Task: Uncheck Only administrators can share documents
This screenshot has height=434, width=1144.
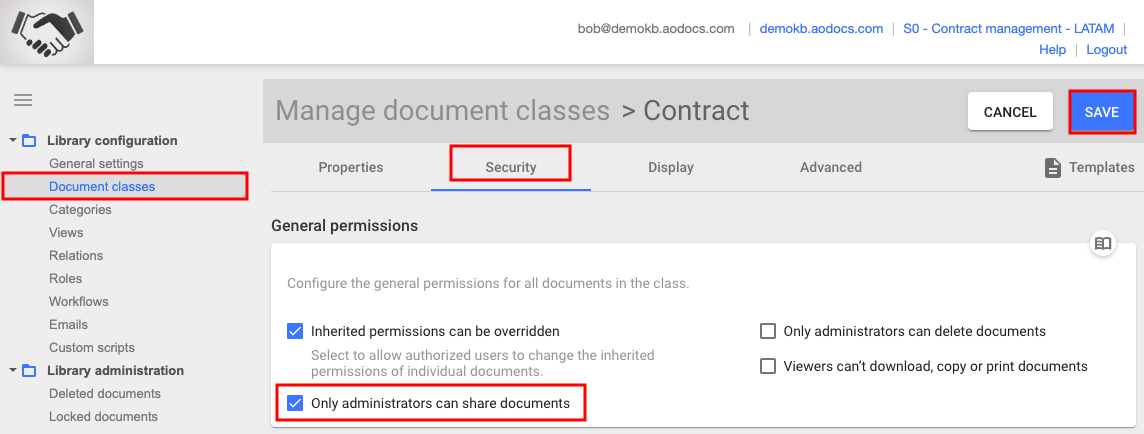Action: 295,403
